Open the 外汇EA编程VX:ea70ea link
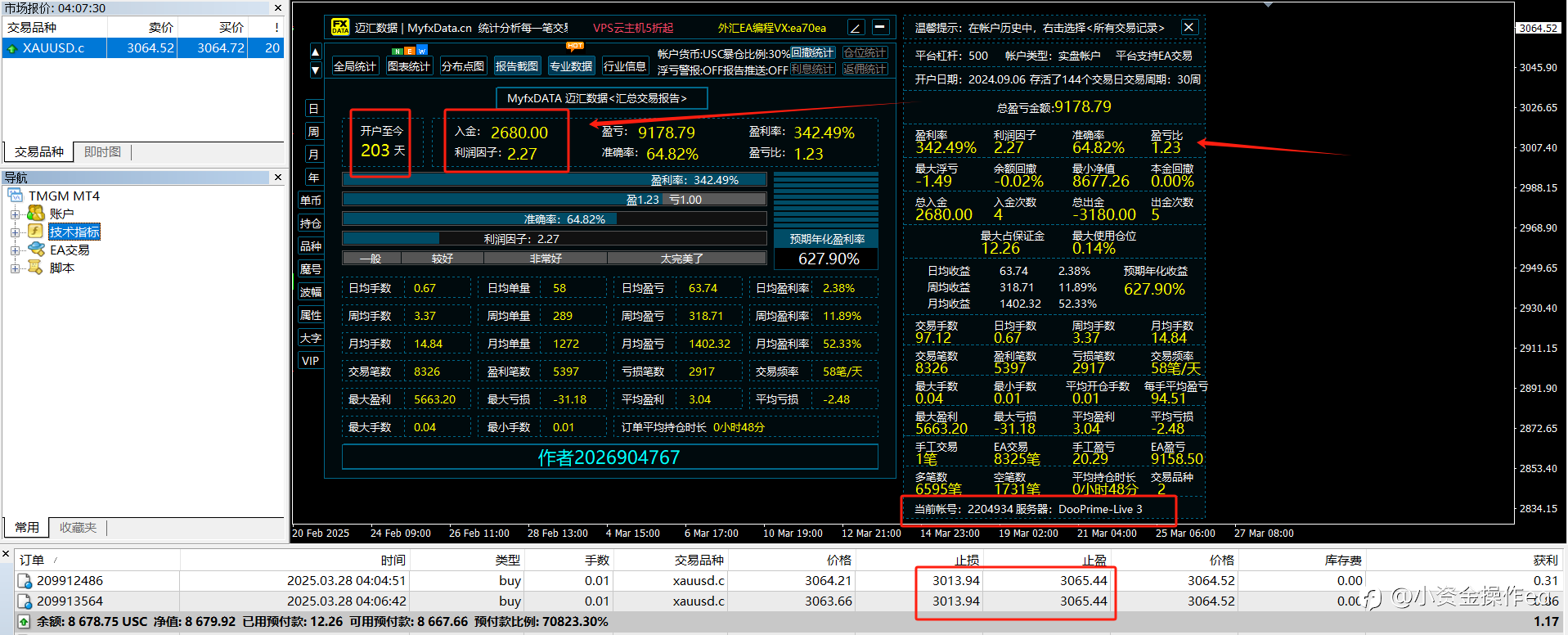The width and height of the screenshot is (1568, 635). point(772,28)
